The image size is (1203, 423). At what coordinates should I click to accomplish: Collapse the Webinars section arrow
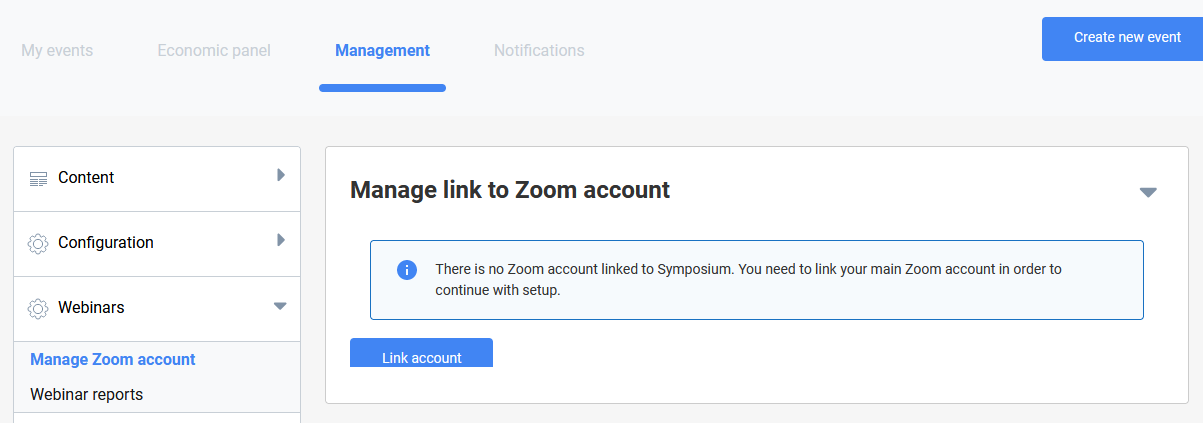[280, 306]
